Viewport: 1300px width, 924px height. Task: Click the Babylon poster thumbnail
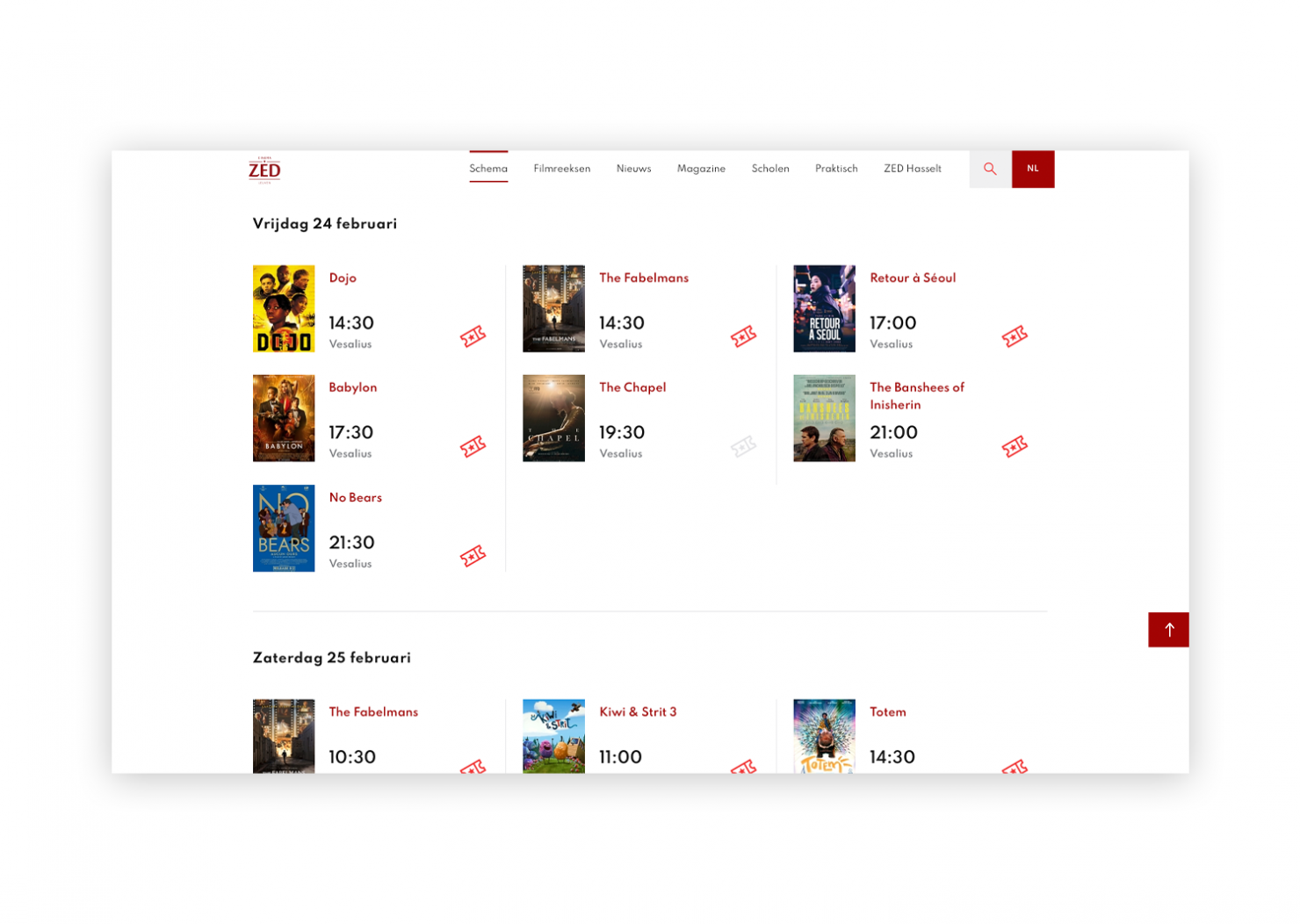pyautogui.click(x=284, y=418)
